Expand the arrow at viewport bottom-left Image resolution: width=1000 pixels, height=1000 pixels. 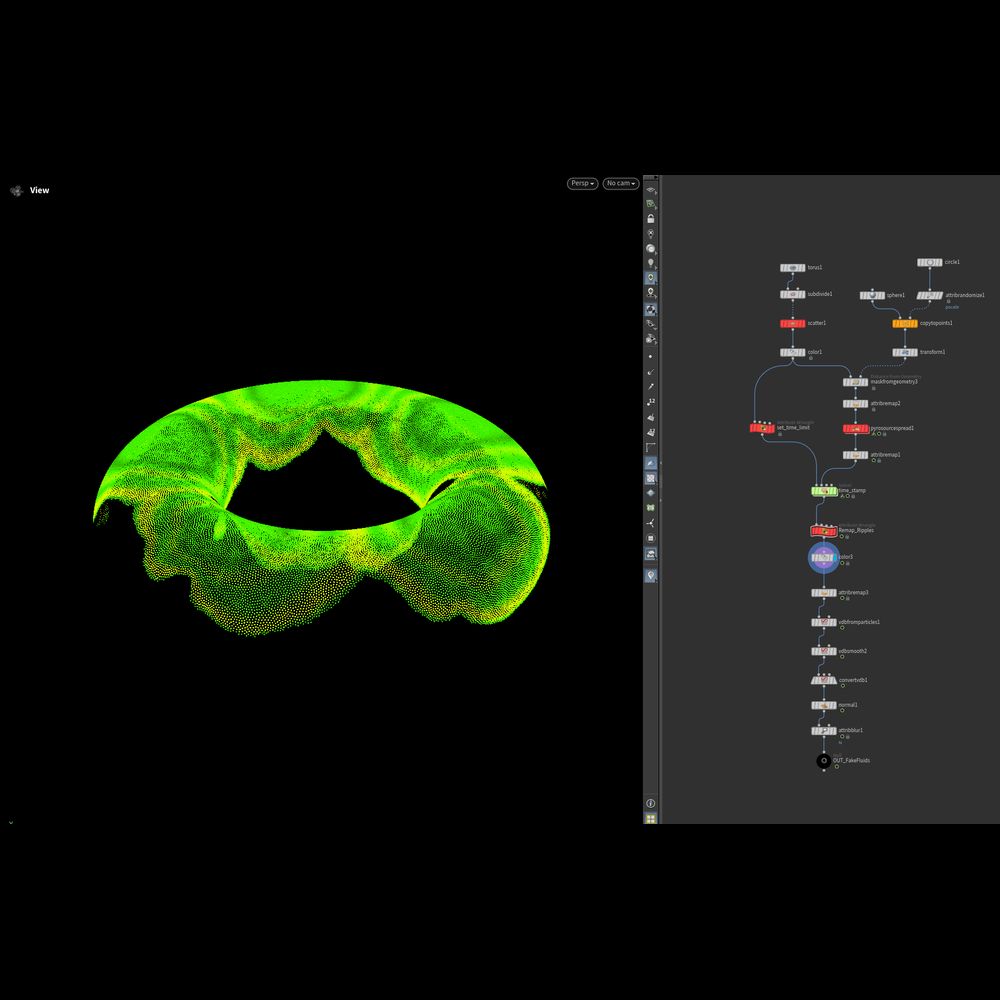(x=10, y=822)
